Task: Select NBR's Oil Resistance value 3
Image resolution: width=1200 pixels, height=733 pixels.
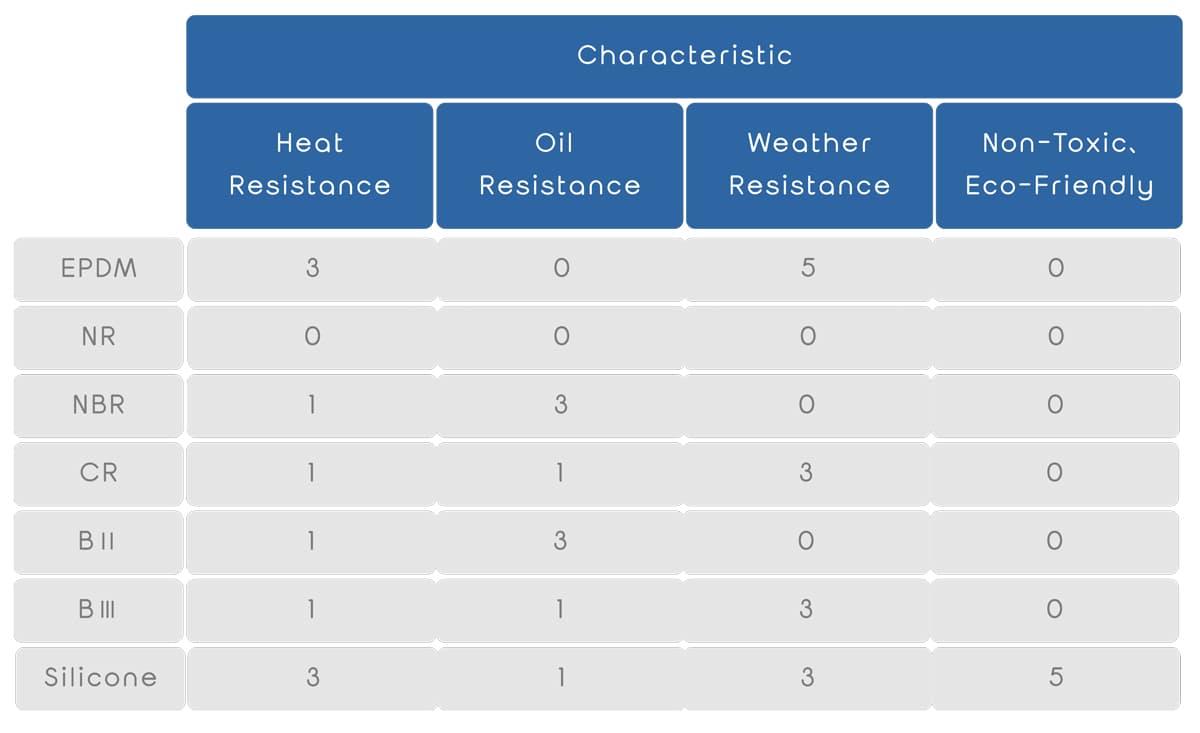Action: (x=560, y=405)
